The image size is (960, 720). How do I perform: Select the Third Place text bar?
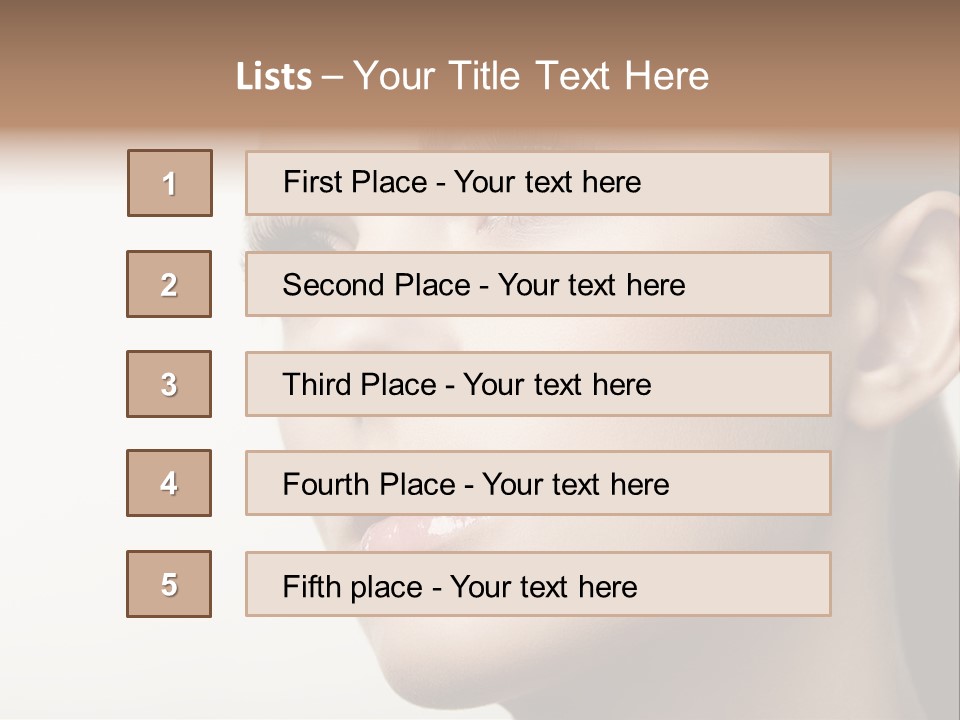tap(538, 384)
